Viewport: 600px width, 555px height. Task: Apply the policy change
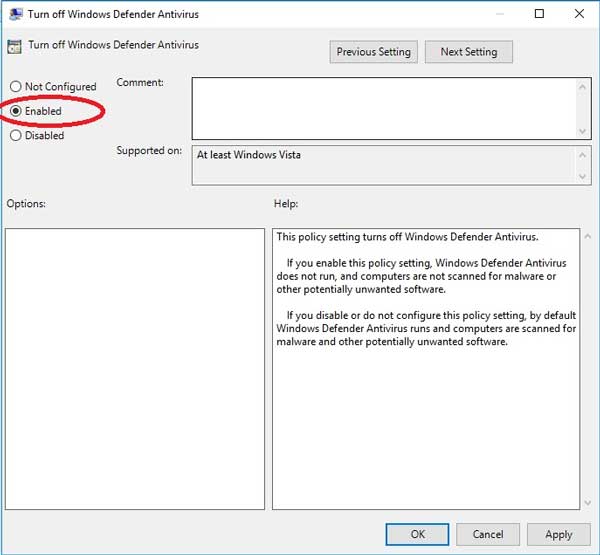[559, 534]
